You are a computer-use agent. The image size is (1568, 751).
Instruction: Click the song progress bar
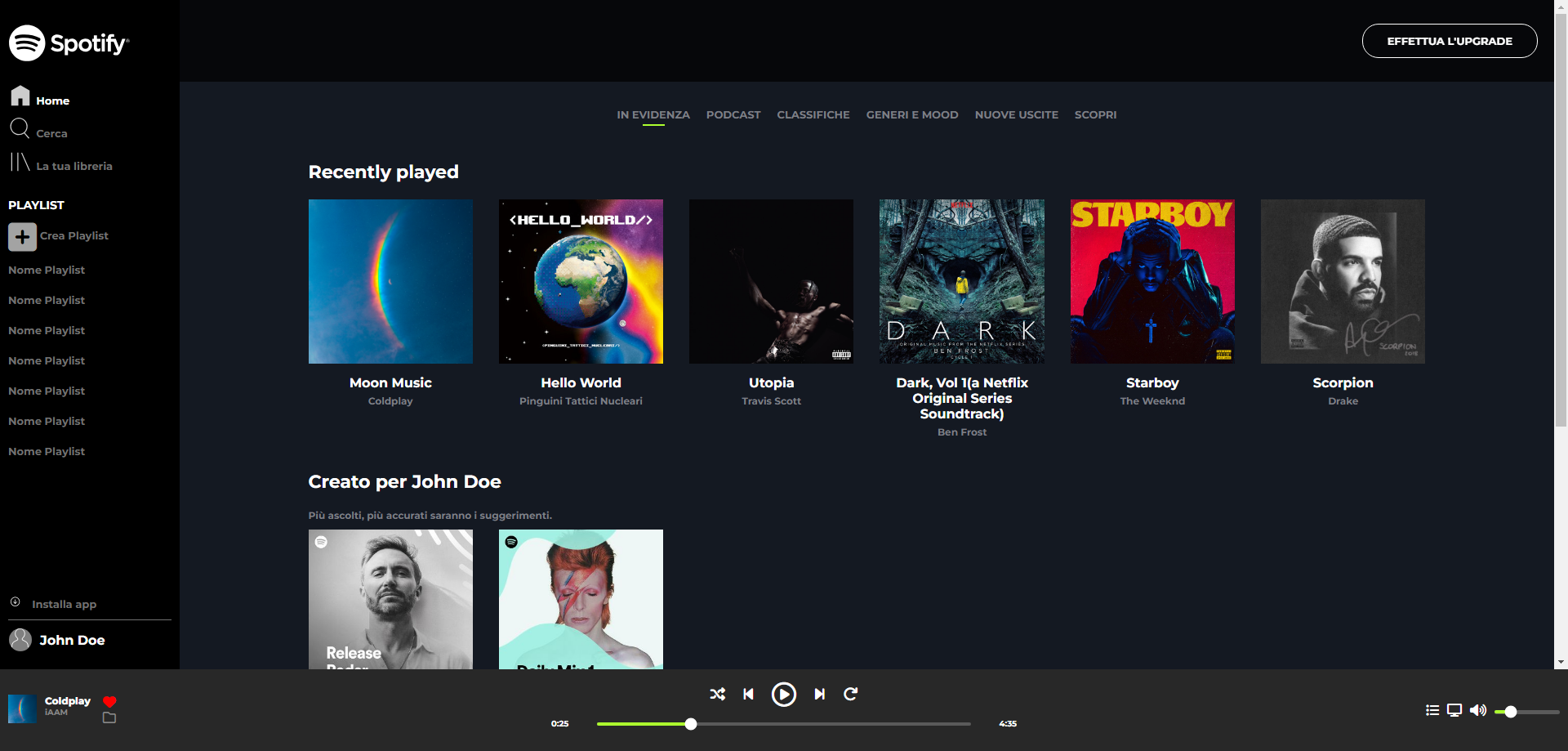pyautogui.click(x=784, y=724)
